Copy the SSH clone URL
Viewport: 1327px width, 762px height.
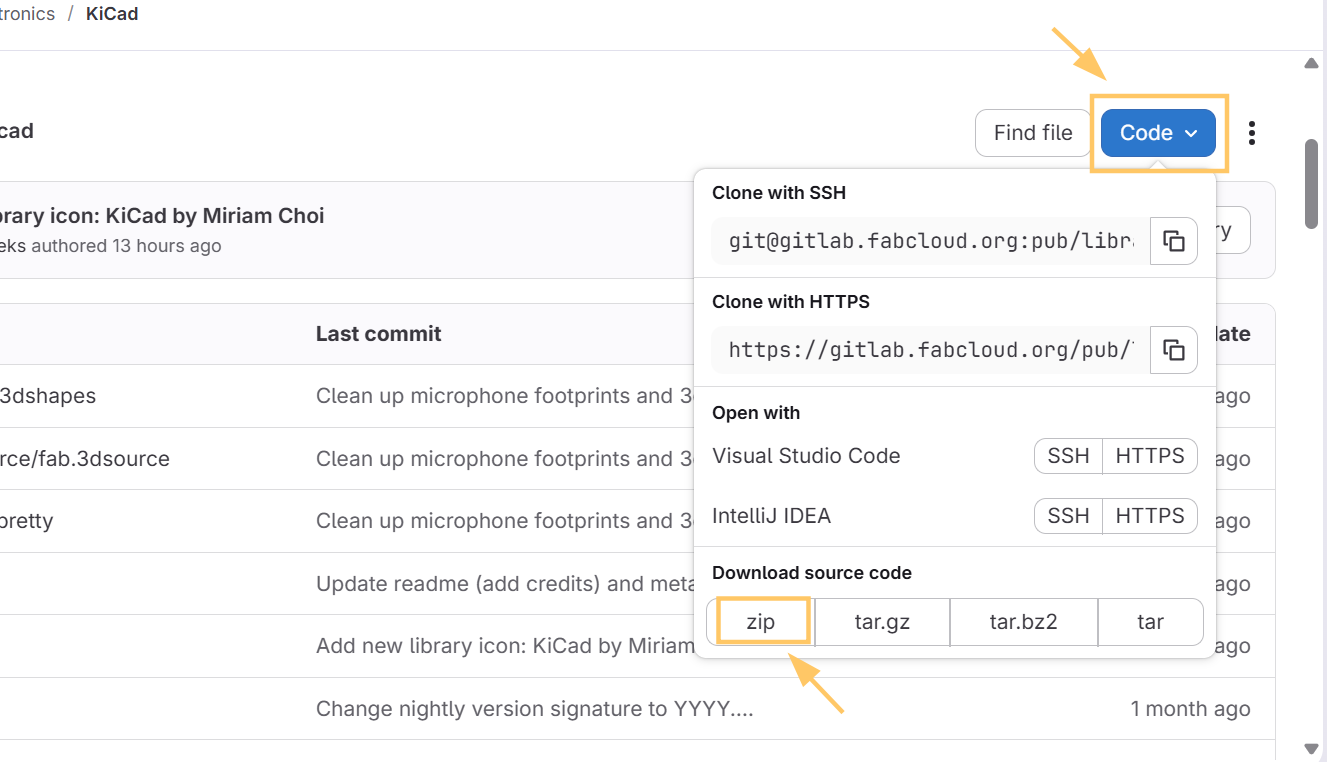point(1173,241)
